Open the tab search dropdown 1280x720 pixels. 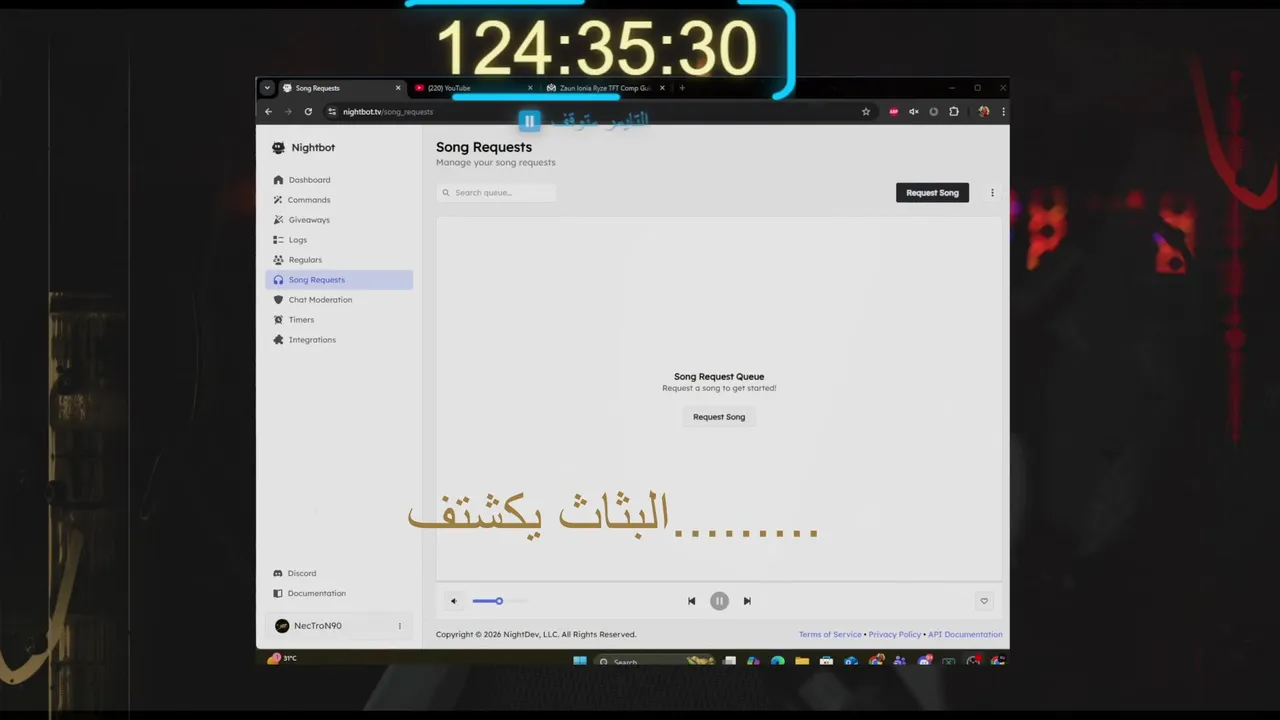pyautogui.click(x=267, y=88)
